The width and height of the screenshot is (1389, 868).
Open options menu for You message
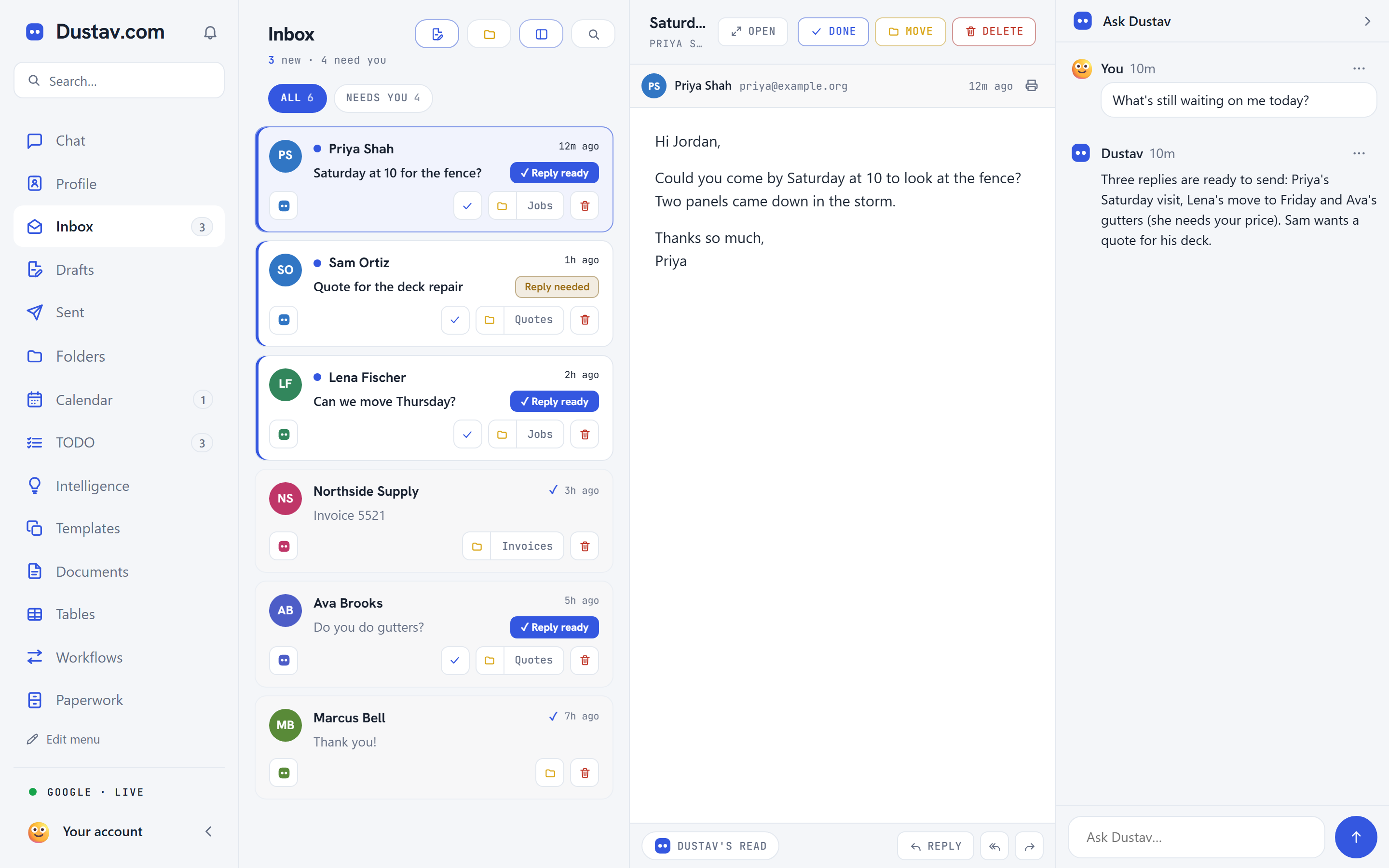(1359, 68)
